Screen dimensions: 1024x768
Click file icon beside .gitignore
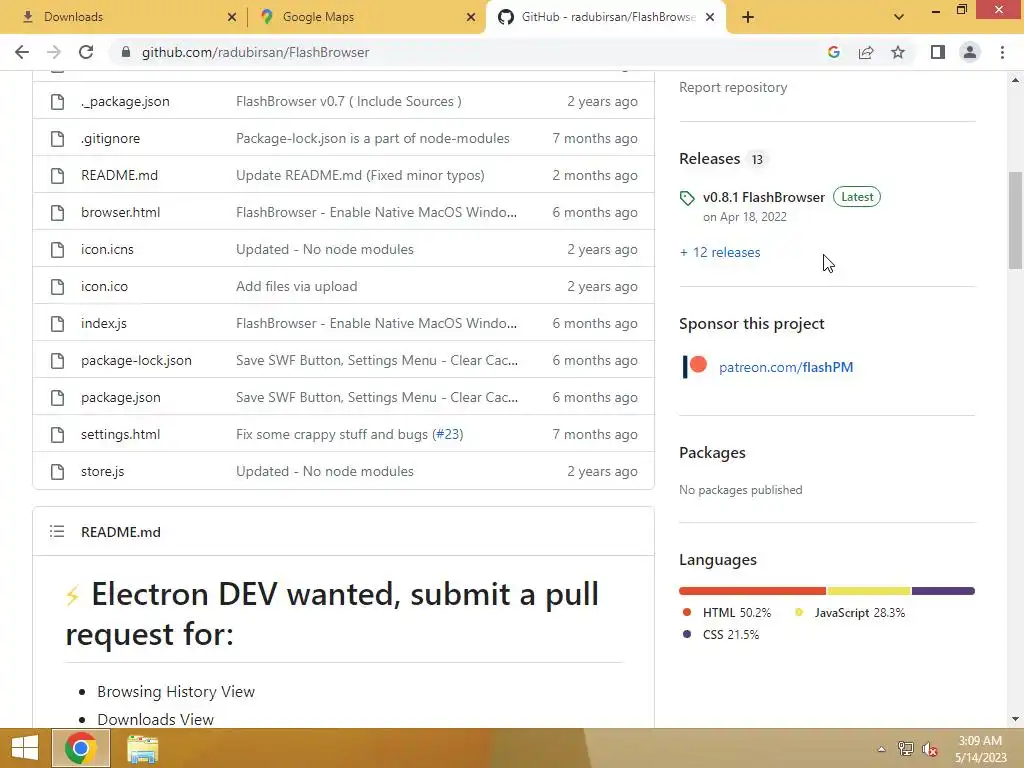pyautogui.click(x=57, y=138)
